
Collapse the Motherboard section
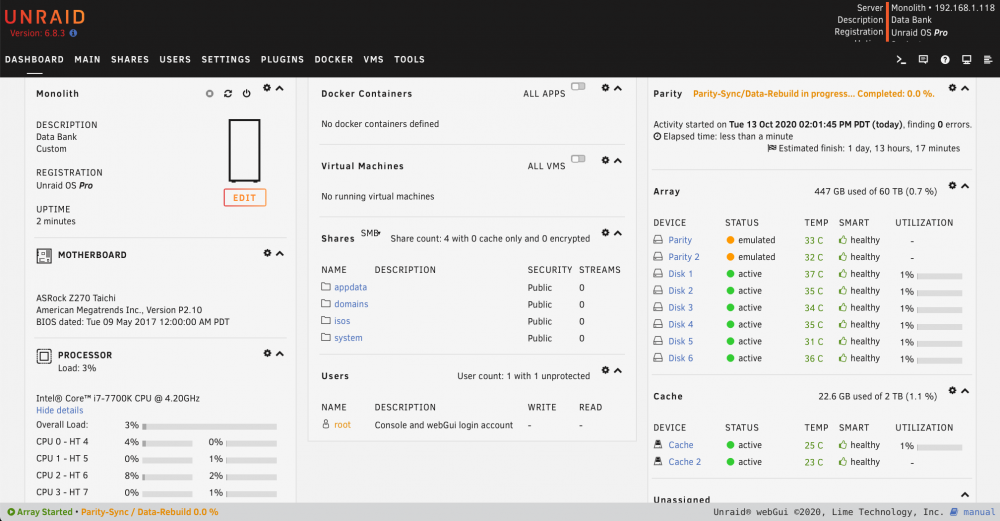pyautogui.click(x=279, y=253)
